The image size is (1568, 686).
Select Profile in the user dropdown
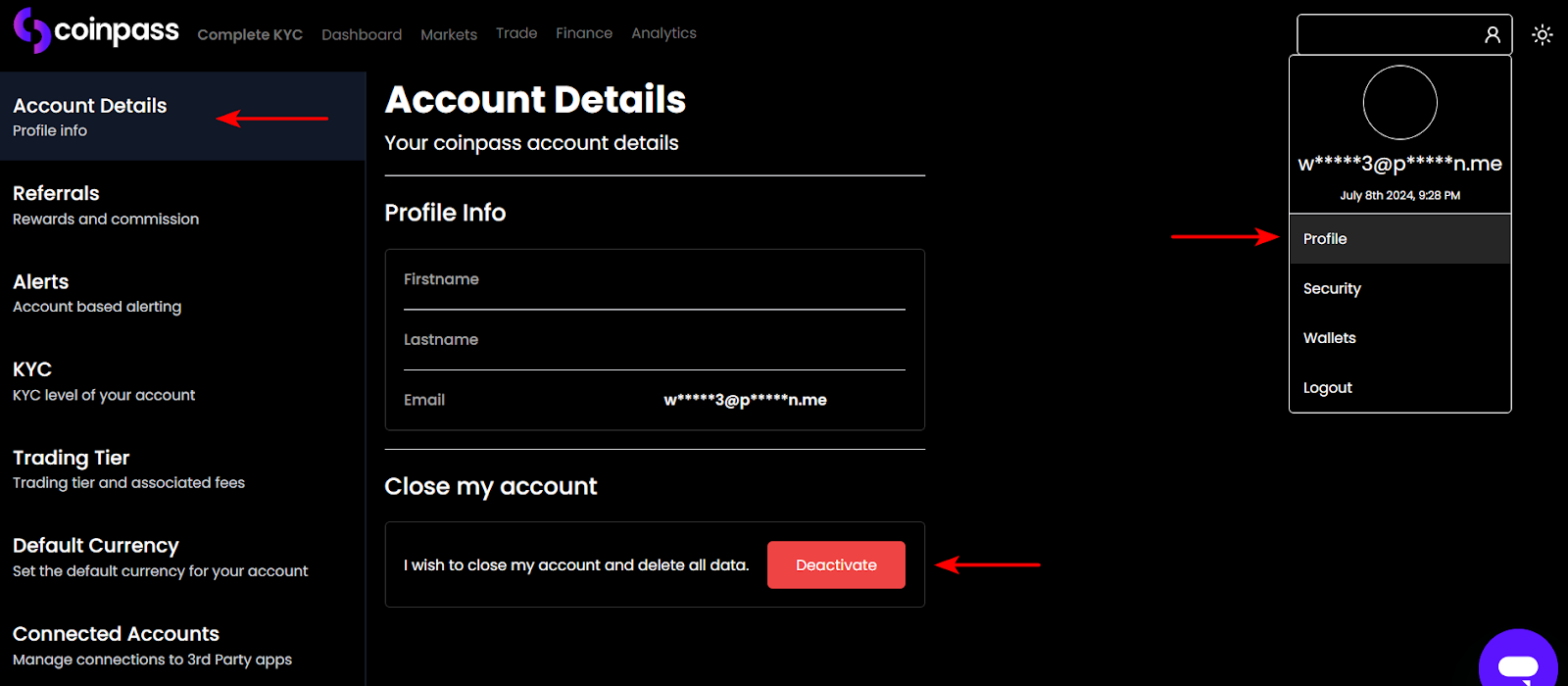[x=1325, y=239]
